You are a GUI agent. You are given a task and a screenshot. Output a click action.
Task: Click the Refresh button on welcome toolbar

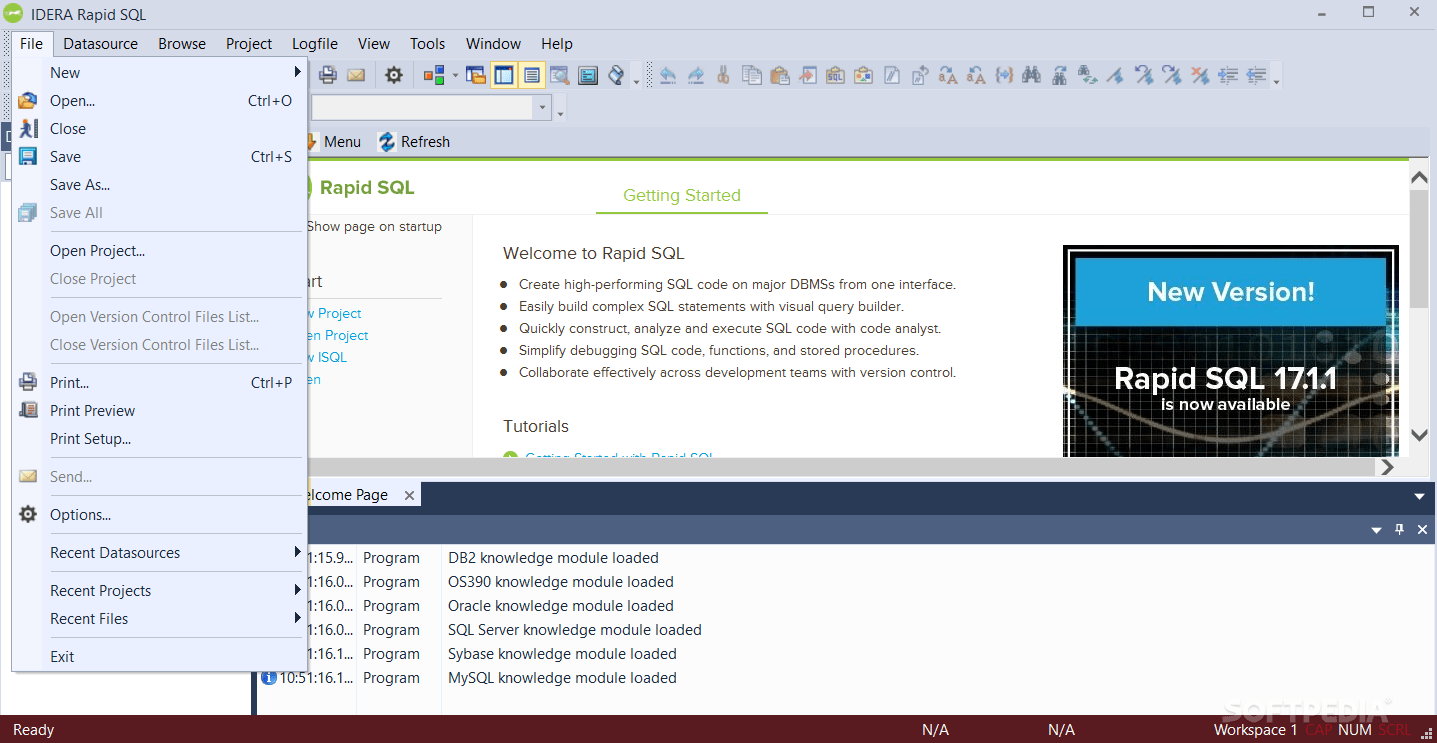414,142
